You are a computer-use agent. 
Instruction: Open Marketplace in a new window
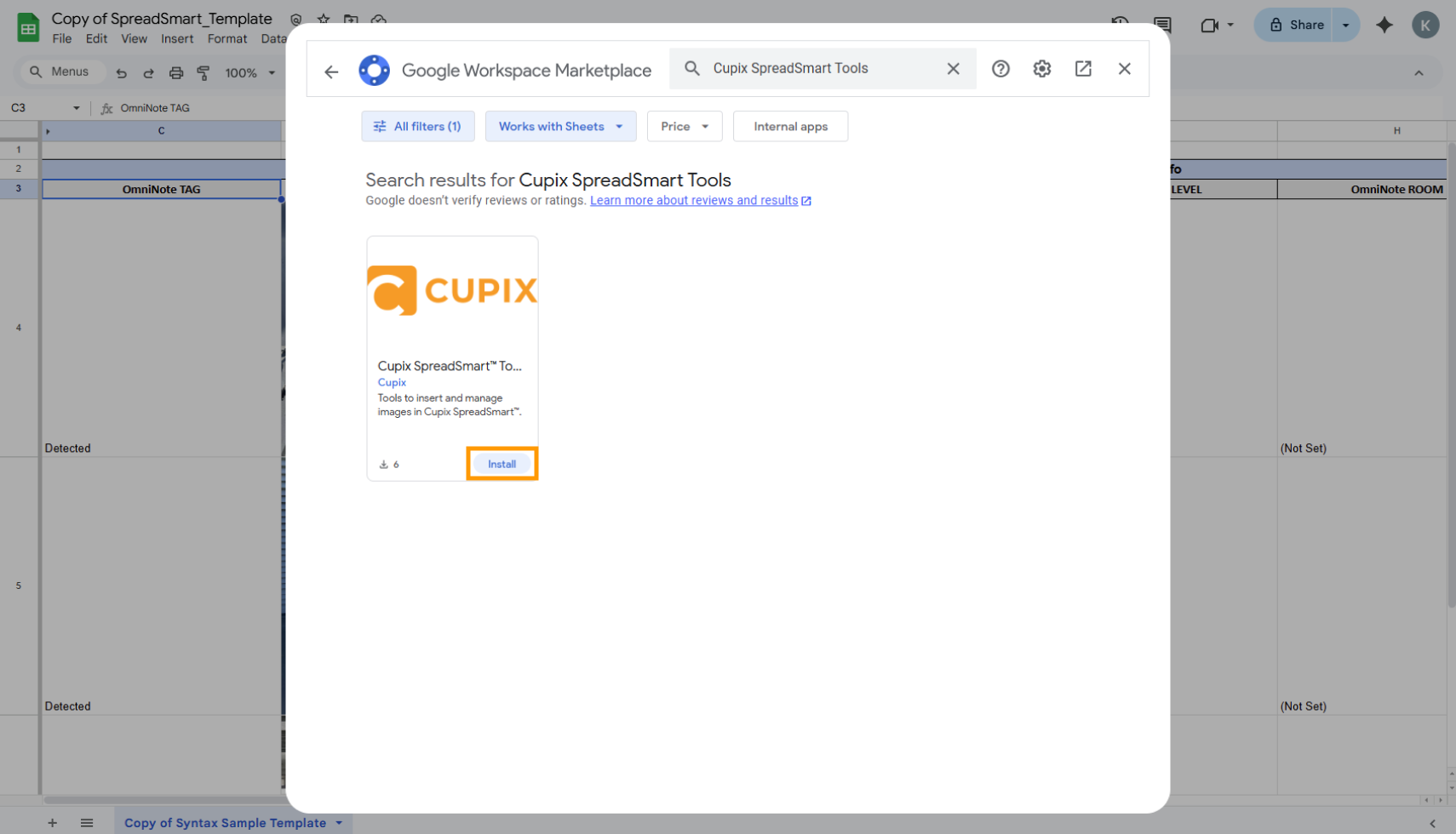tap(1083, 69)
